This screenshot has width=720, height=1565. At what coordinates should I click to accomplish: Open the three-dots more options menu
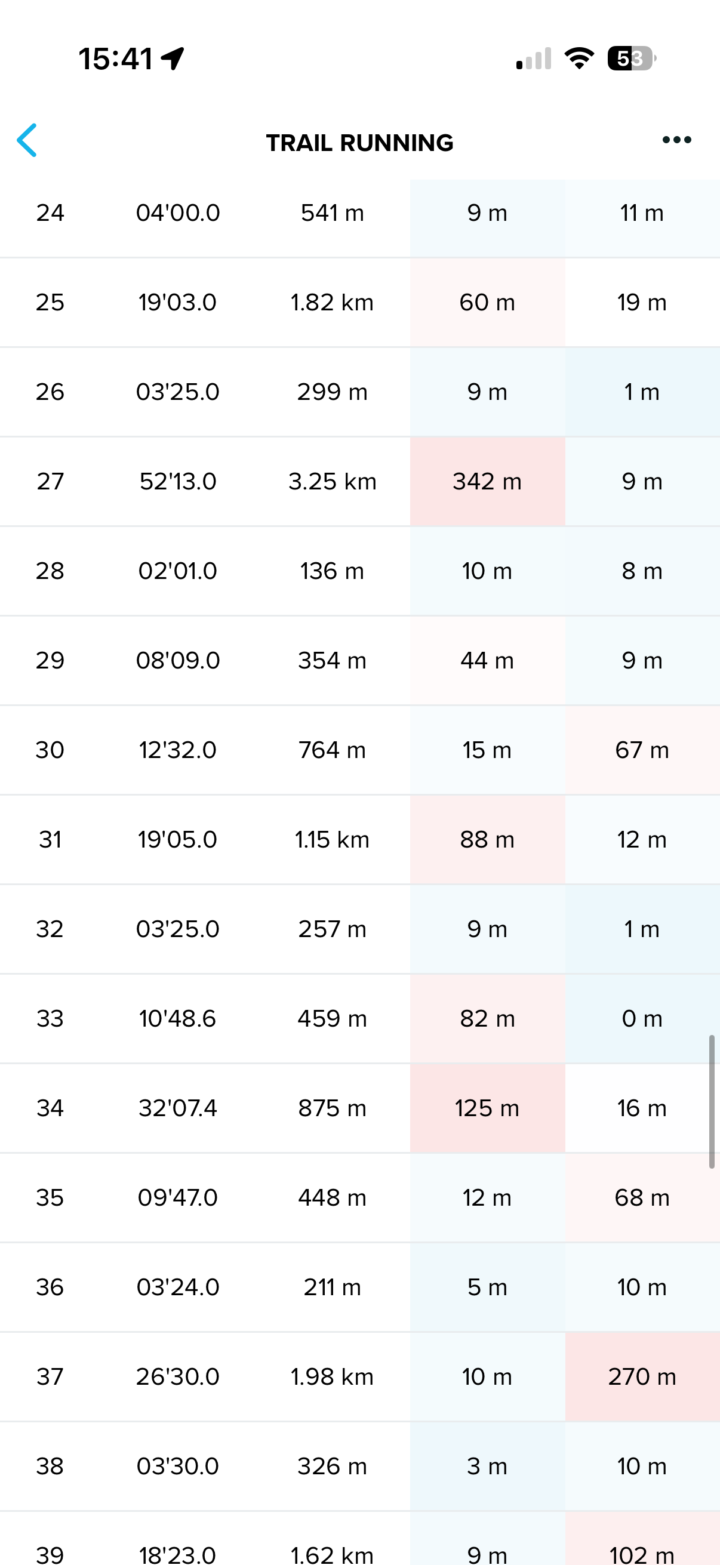[677, 140]
